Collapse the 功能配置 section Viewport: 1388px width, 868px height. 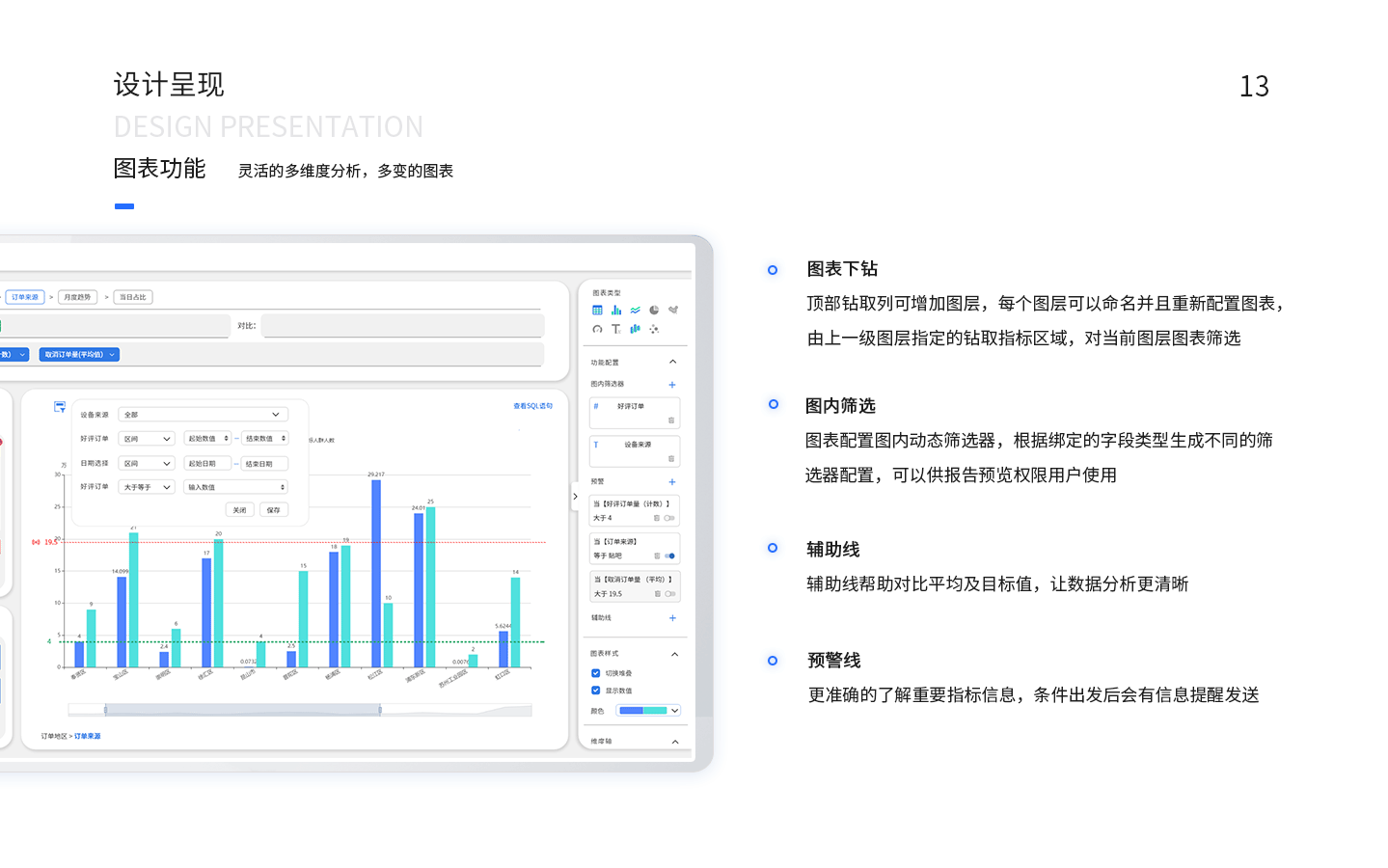tap(673, 362)
